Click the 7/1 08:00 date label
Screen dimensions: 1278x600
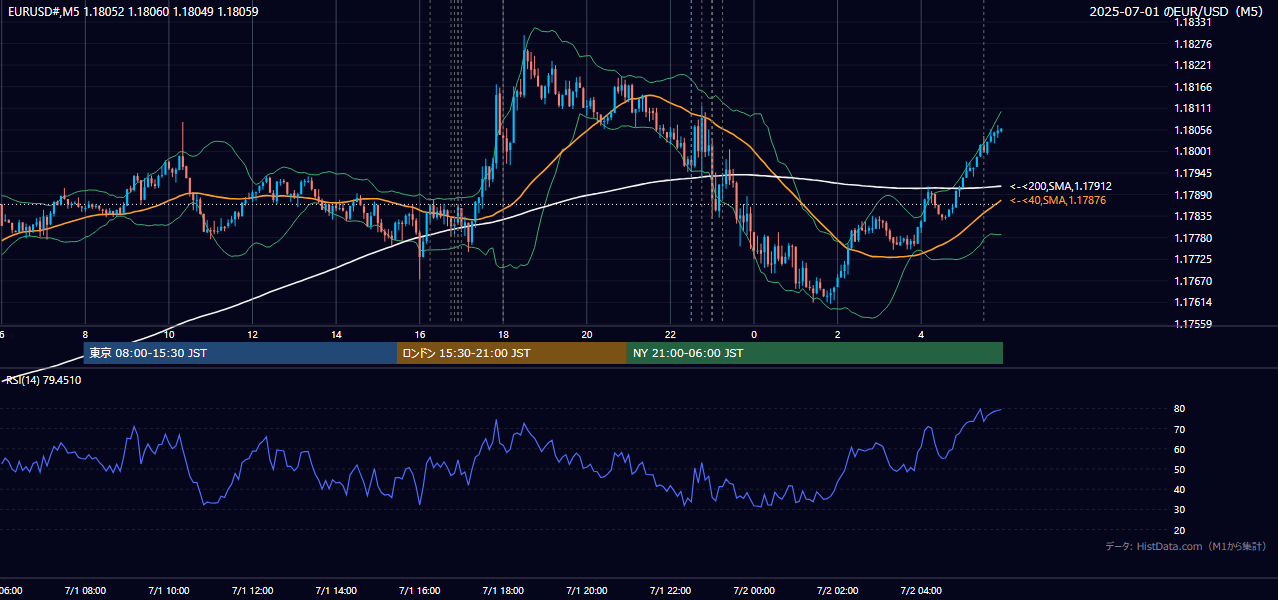pyautogui.click(x=85, y=591)
